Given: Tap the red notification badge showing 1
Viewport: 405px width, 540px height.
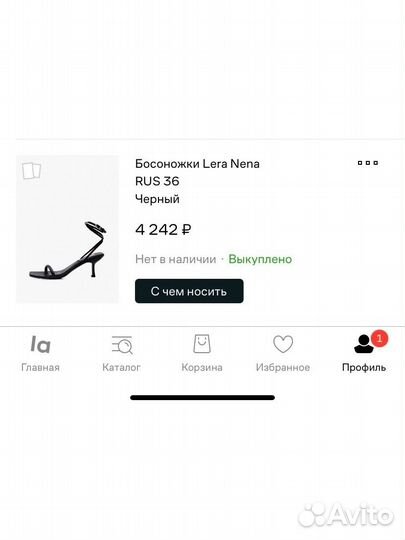Looking at the screenshot, I should tap(380, 339).
